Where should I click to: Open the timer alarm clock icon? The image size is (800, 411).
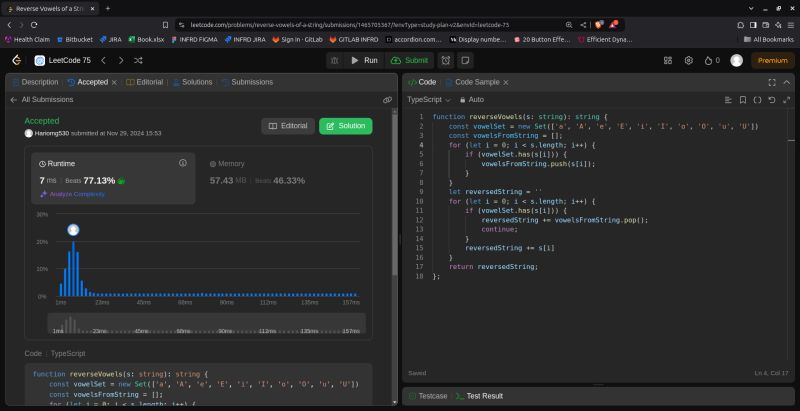[445, 60]
